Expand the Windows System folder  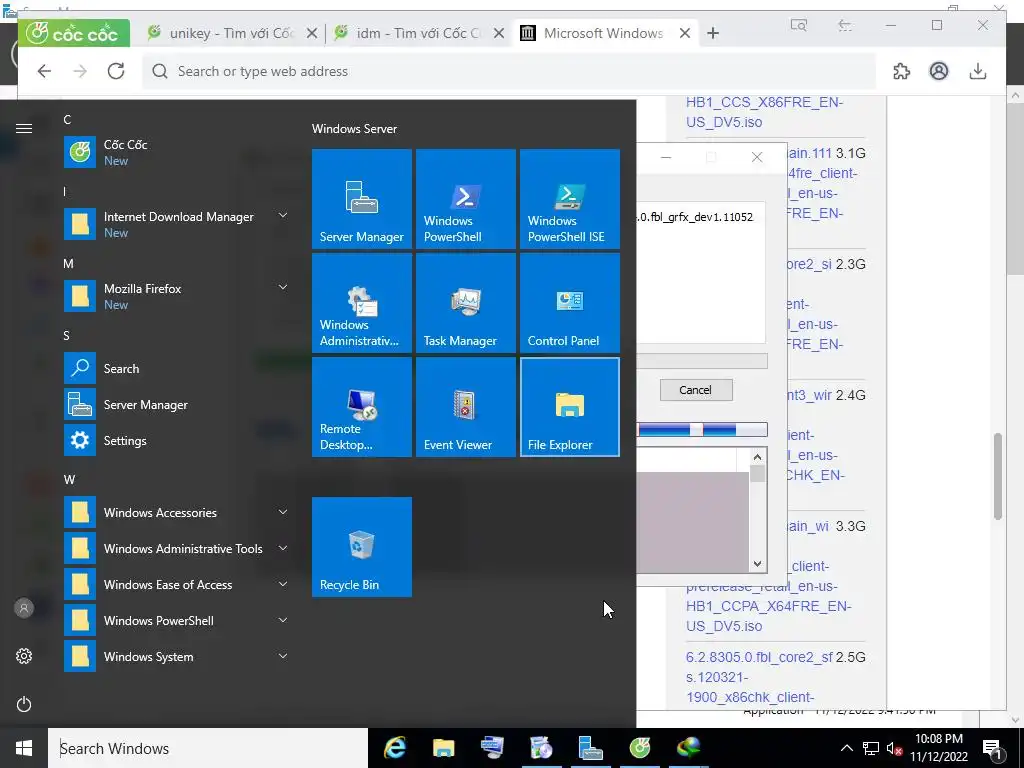pos(283,656)
